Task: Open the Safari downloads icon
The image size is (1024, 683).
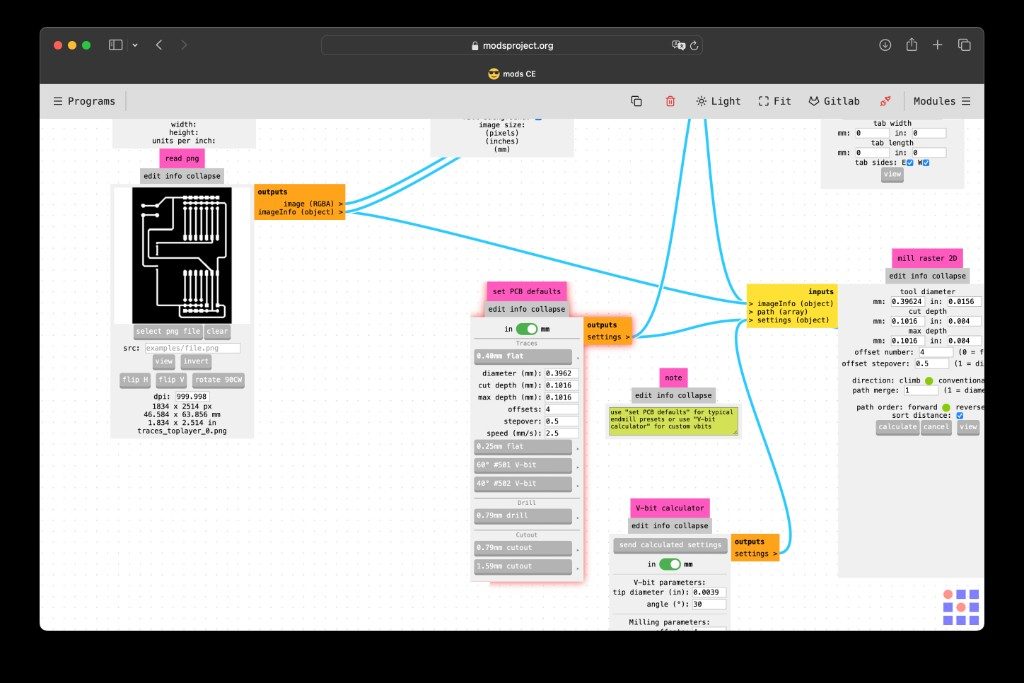Action: [885, 45]
